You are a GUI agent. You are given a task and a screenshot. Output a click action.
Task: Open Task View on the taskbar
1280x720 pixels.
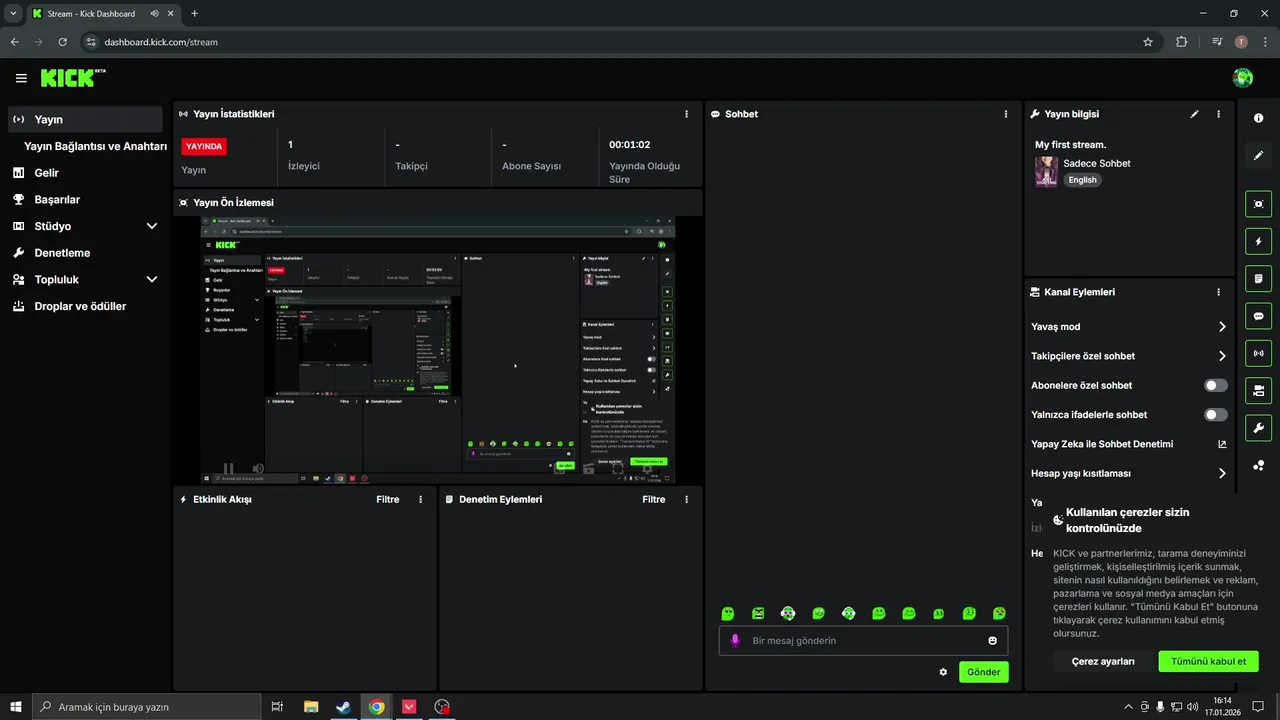[x=277, y=707]
